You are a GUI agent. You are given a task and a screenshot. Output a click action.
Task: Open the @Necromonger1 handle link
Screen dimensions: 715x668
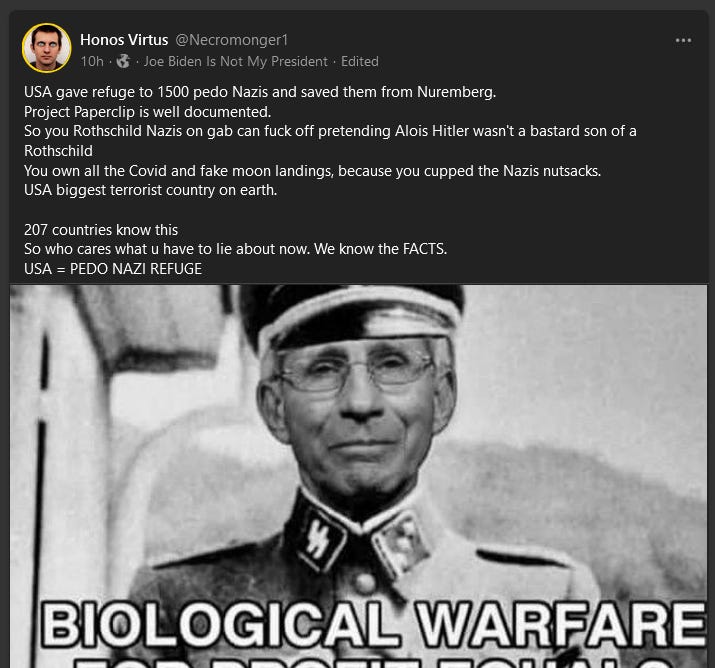[x=232, y=40]
